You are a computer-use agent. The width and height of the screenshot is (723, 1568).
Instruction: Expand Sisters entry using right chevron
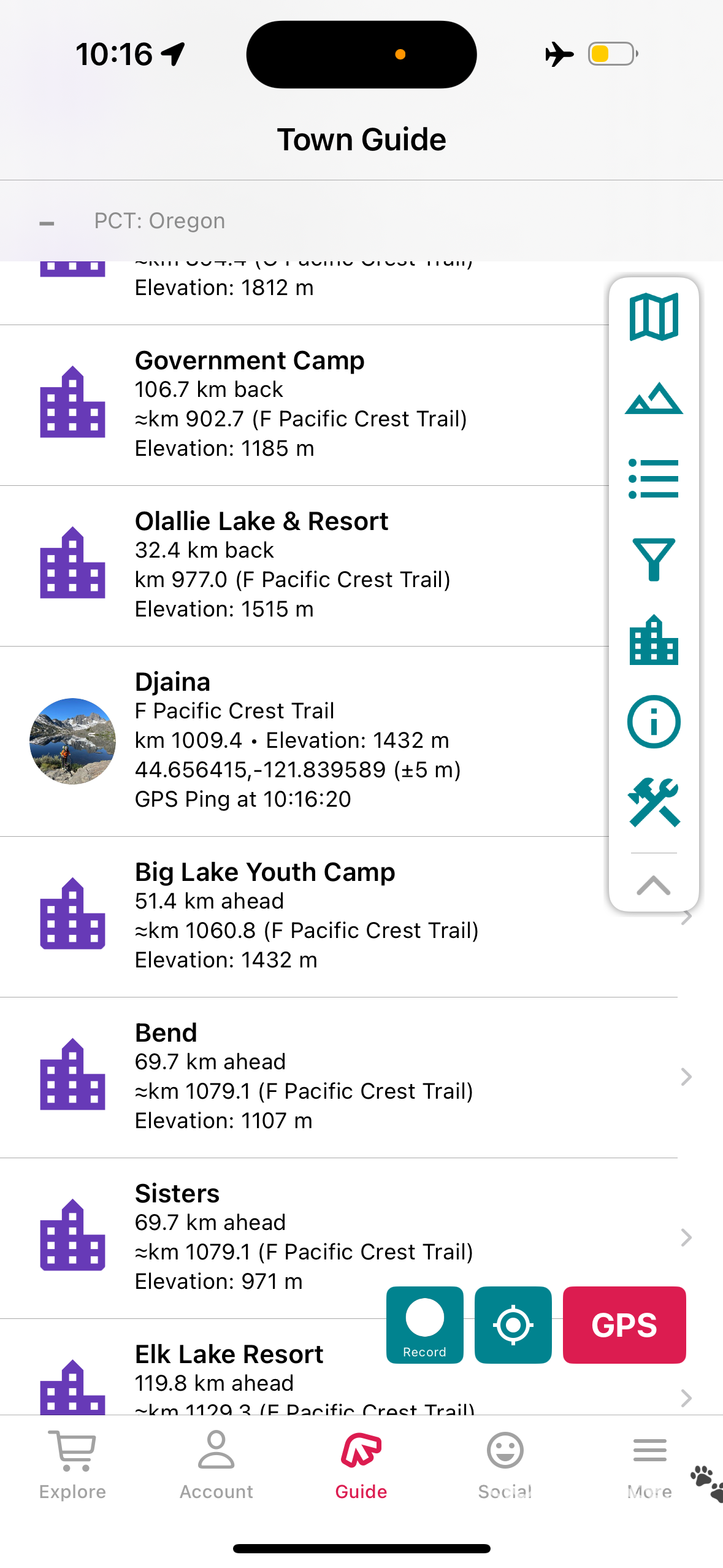tap(686, 1237)
